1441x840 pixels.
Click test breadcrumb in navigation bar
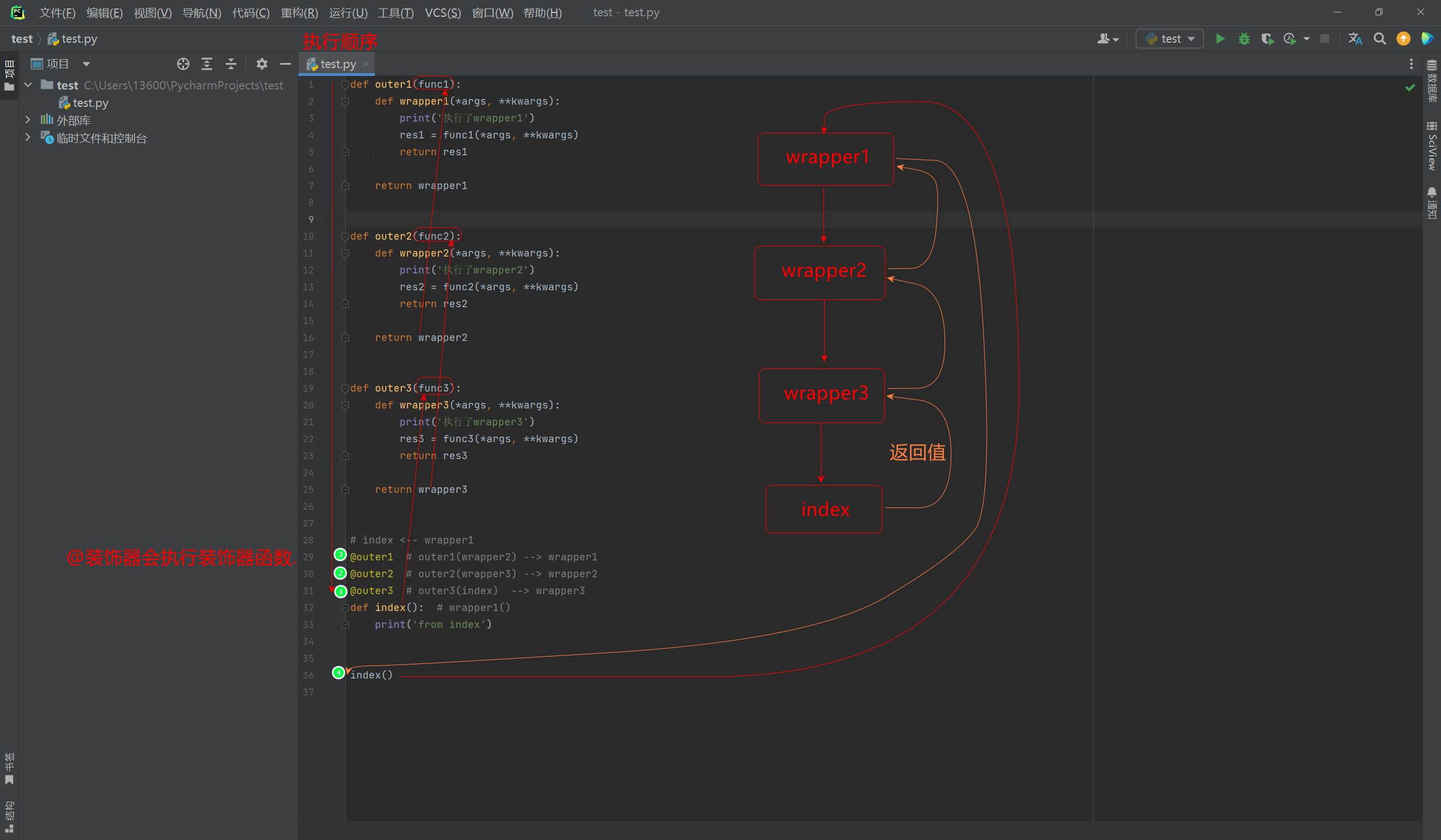[22, 39]
